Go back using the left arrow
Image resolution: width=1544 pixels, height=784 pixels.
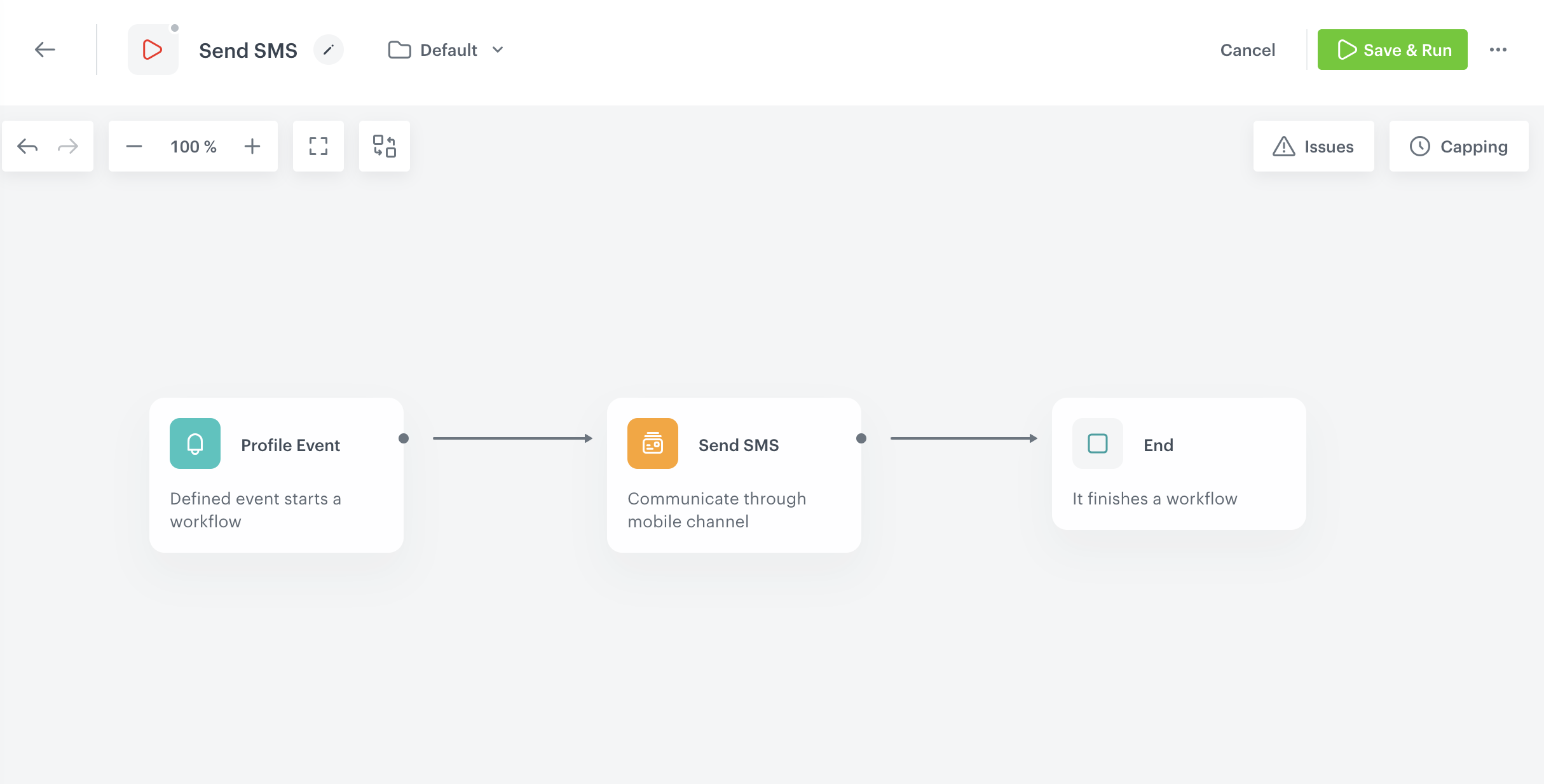pyautogui.click(x=44, y=50)
